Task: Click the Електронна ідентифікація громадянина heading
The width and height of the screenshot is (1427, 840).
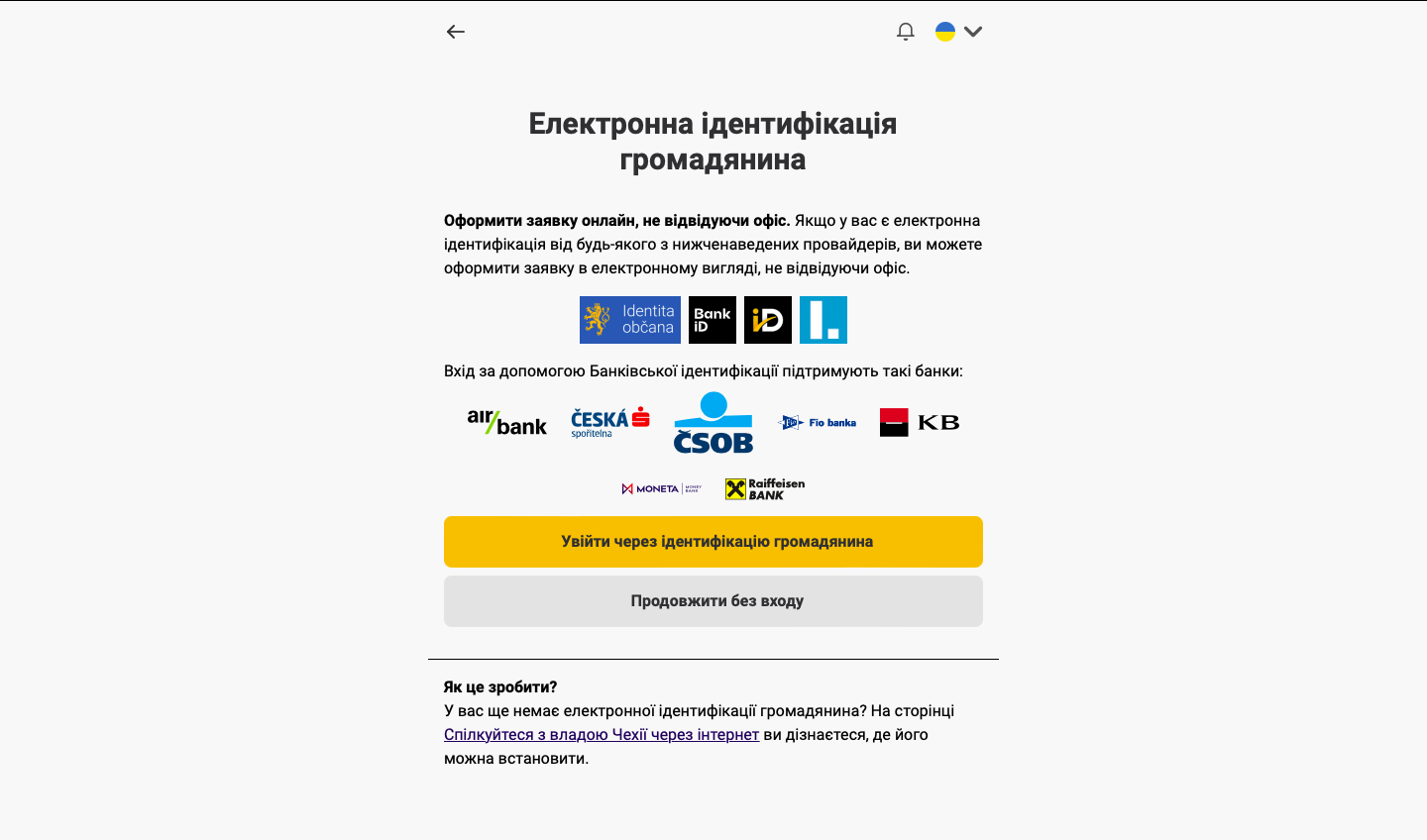Action: [x=713, y=142]
